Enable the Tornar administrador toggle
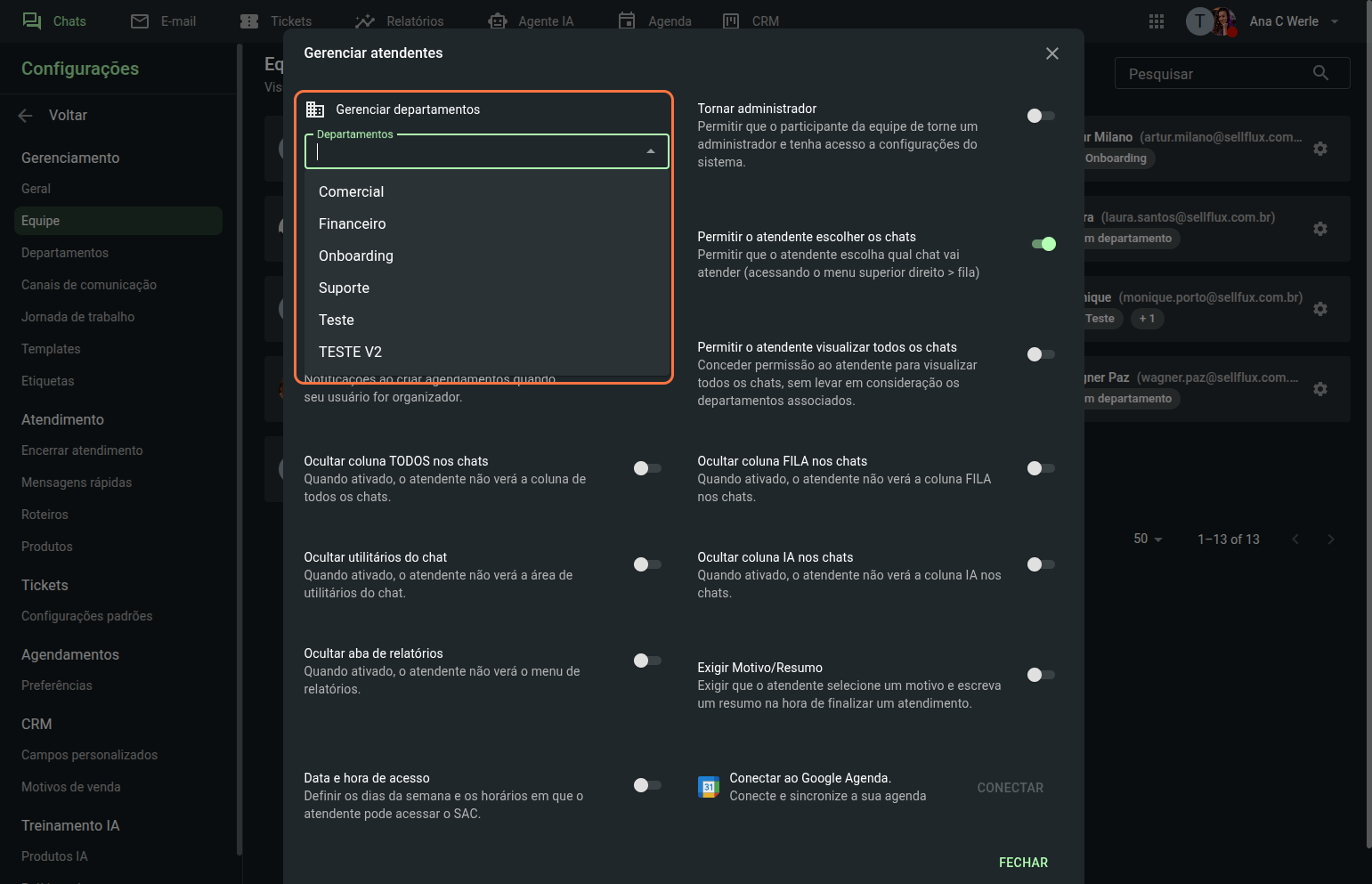 click(x=1040, y=116)
